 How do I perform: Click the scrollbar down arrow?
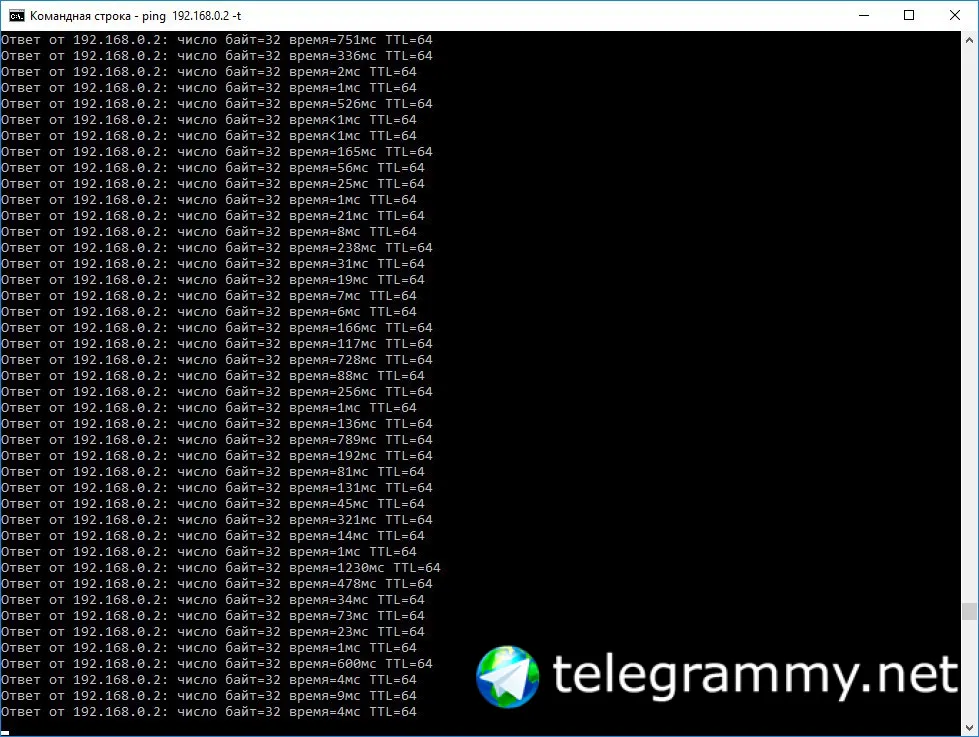point(969,728)
